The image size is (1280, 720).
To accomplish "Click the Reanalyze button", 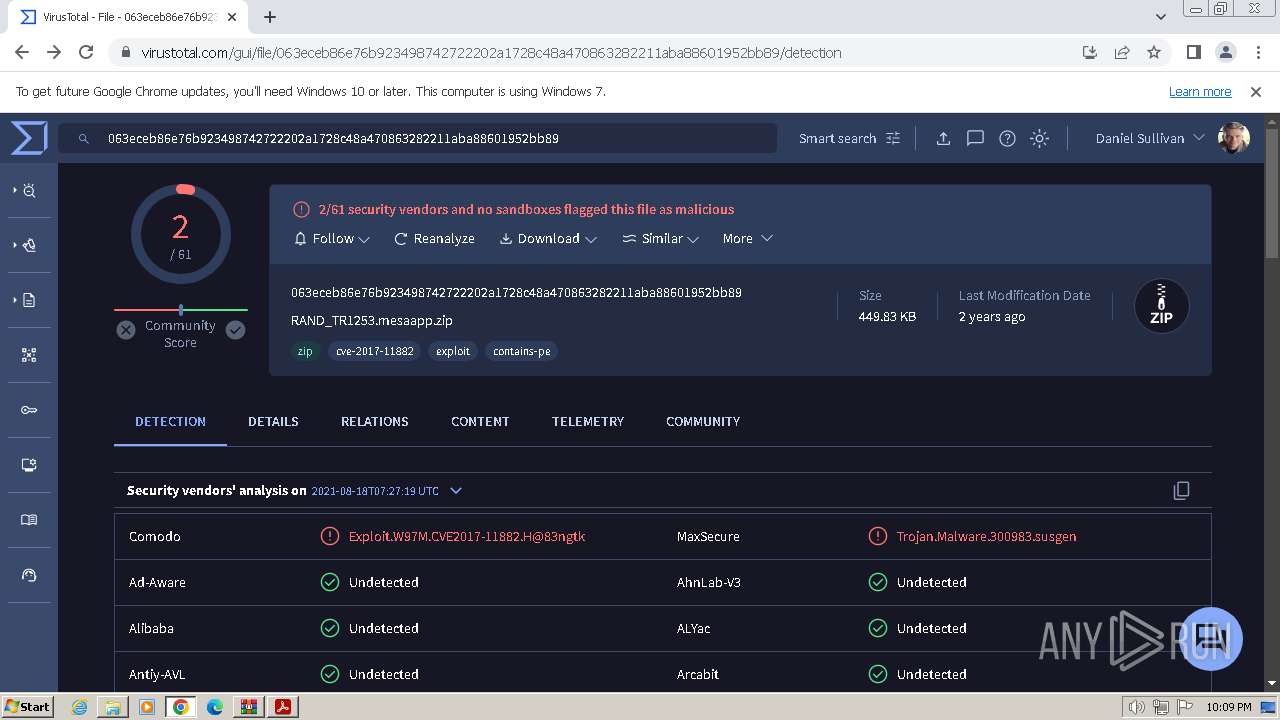I will tap(434, 238).
